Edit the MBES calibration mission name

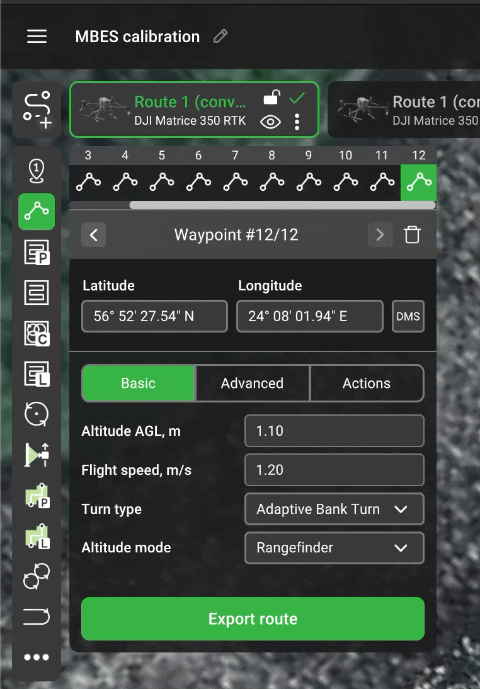pyautogui.click(x=221, y=36)
